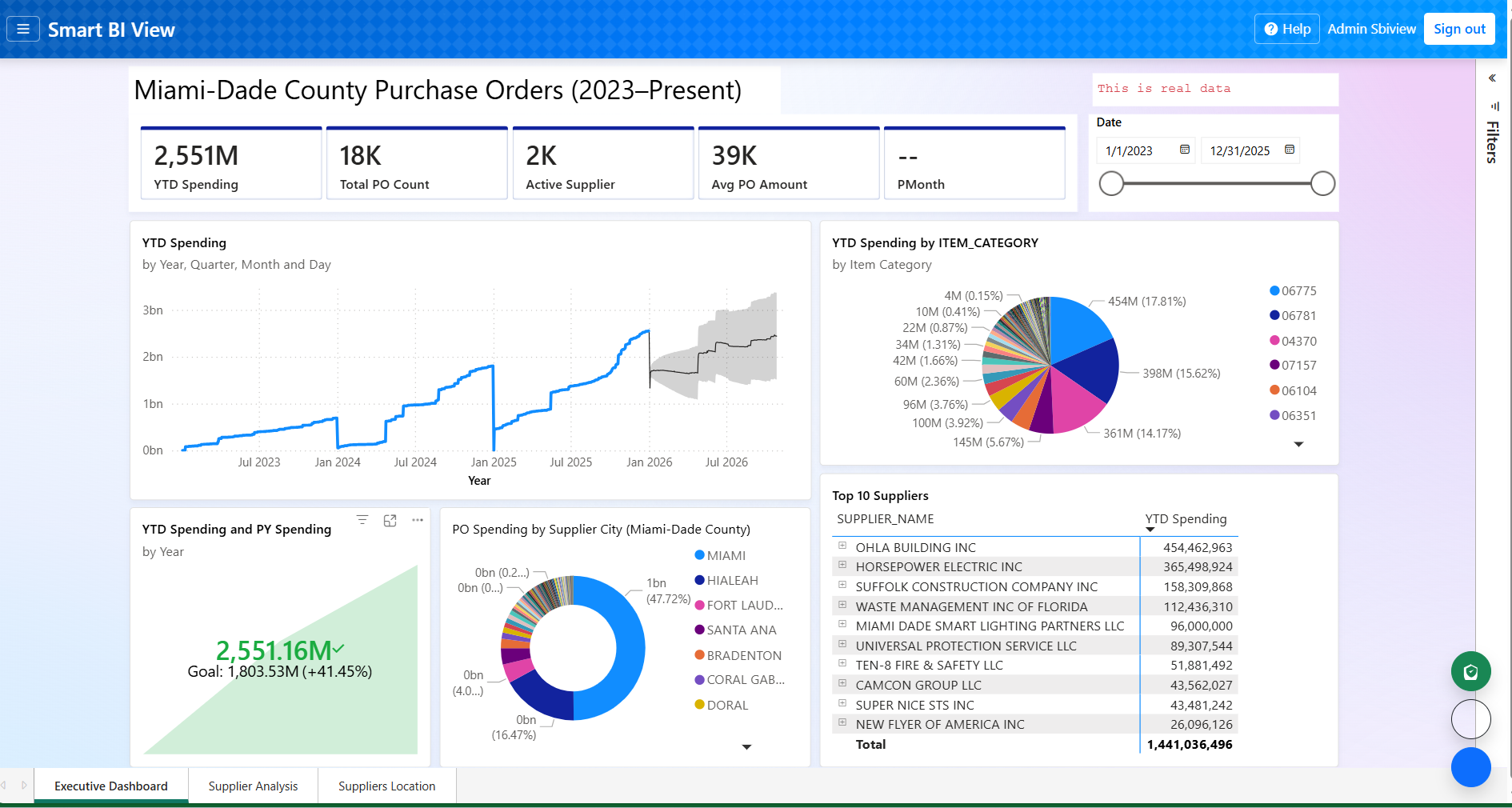Viewport: 1512px width, 808px height.
Task: Click the funnel icon in the Filters pane
Action: point(1495,106)
